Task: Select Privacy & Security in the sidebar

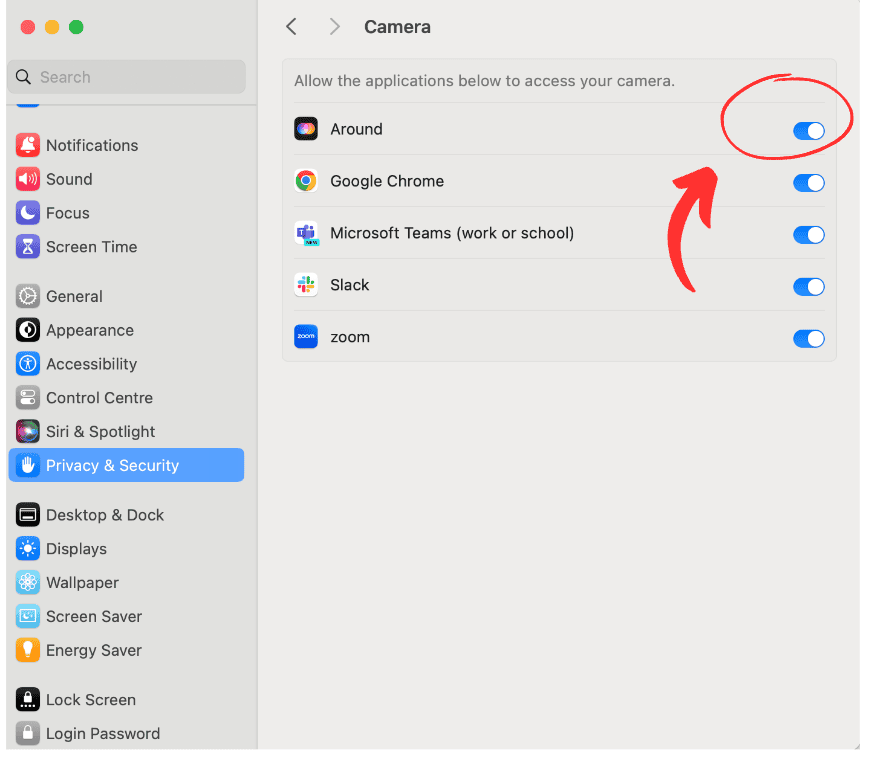Action: 112,465
